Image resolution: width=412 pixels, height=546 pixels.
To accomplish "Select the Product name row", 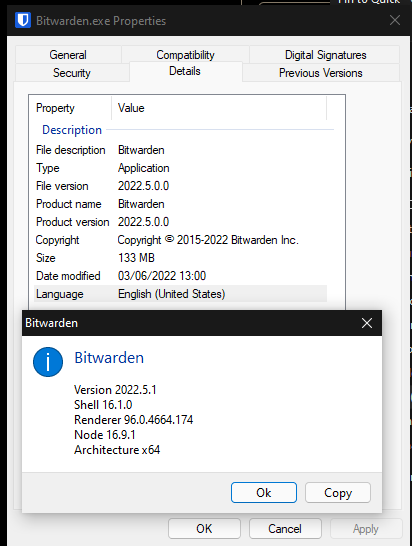I will [180, 204].
